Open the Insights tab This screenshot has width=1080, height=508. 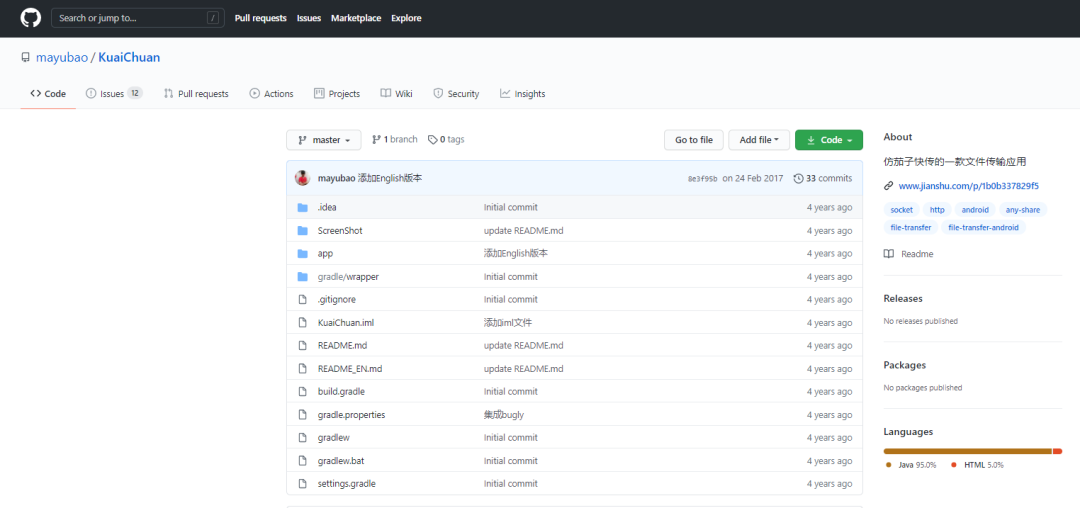523,94
